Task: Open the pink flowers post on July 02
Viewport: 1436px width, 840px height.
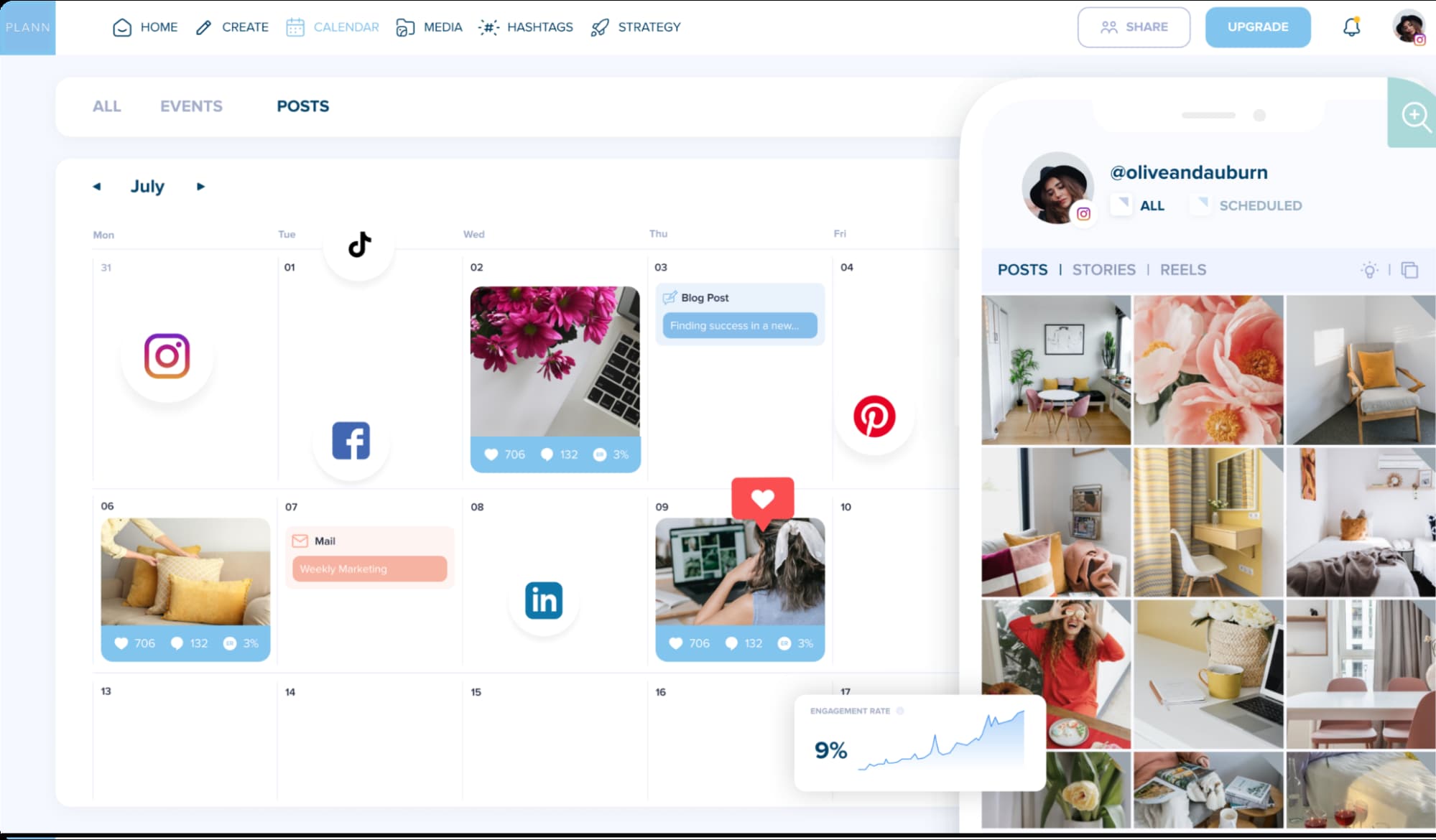Action: click(x=555, y=361)
